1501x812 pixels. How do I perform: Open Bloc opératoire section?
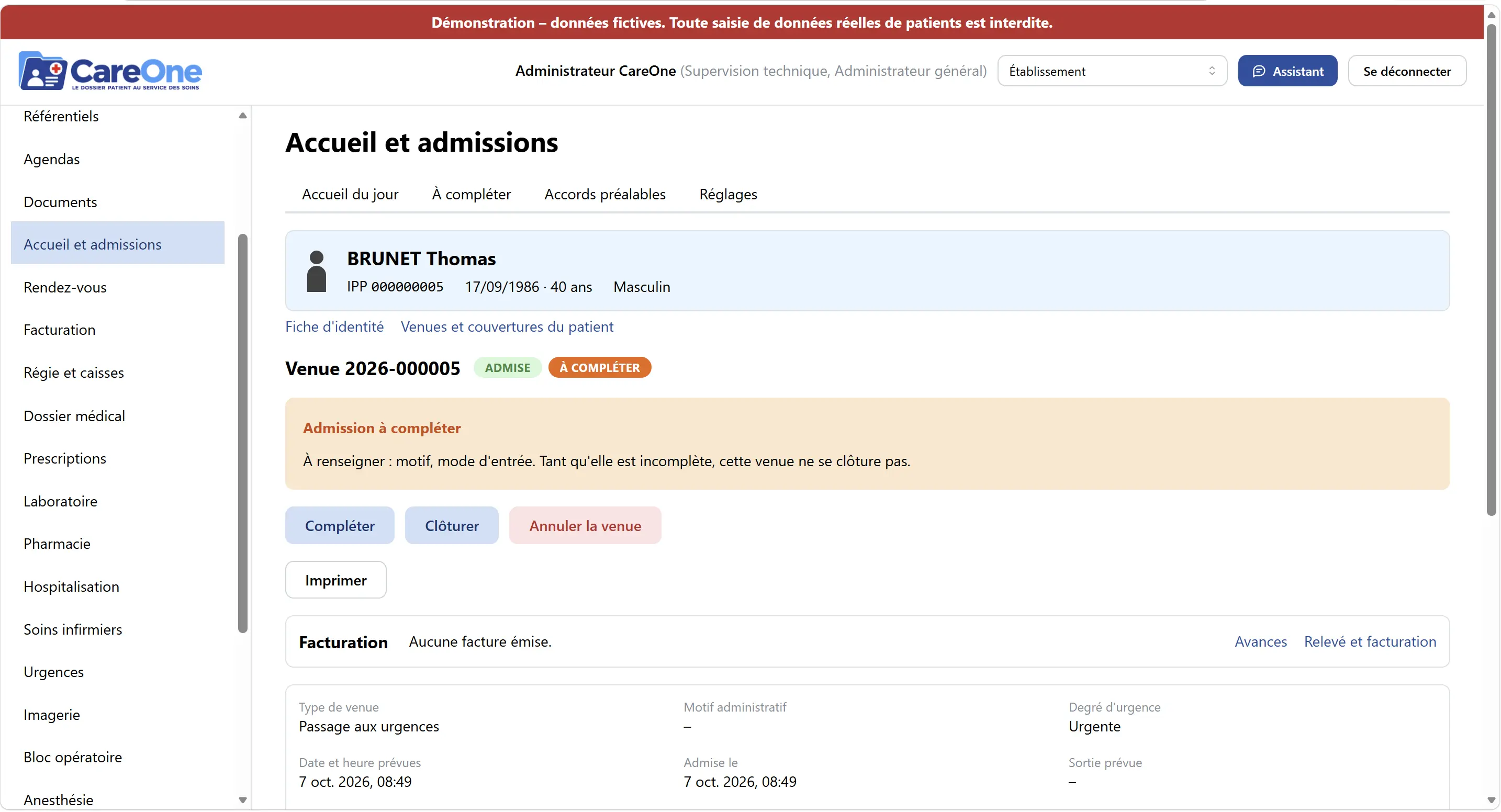[118, 758]
